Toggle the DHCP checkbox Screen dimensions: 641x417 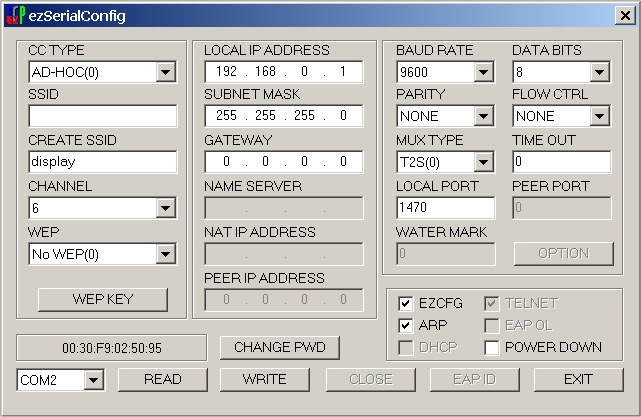click(406, 348)
